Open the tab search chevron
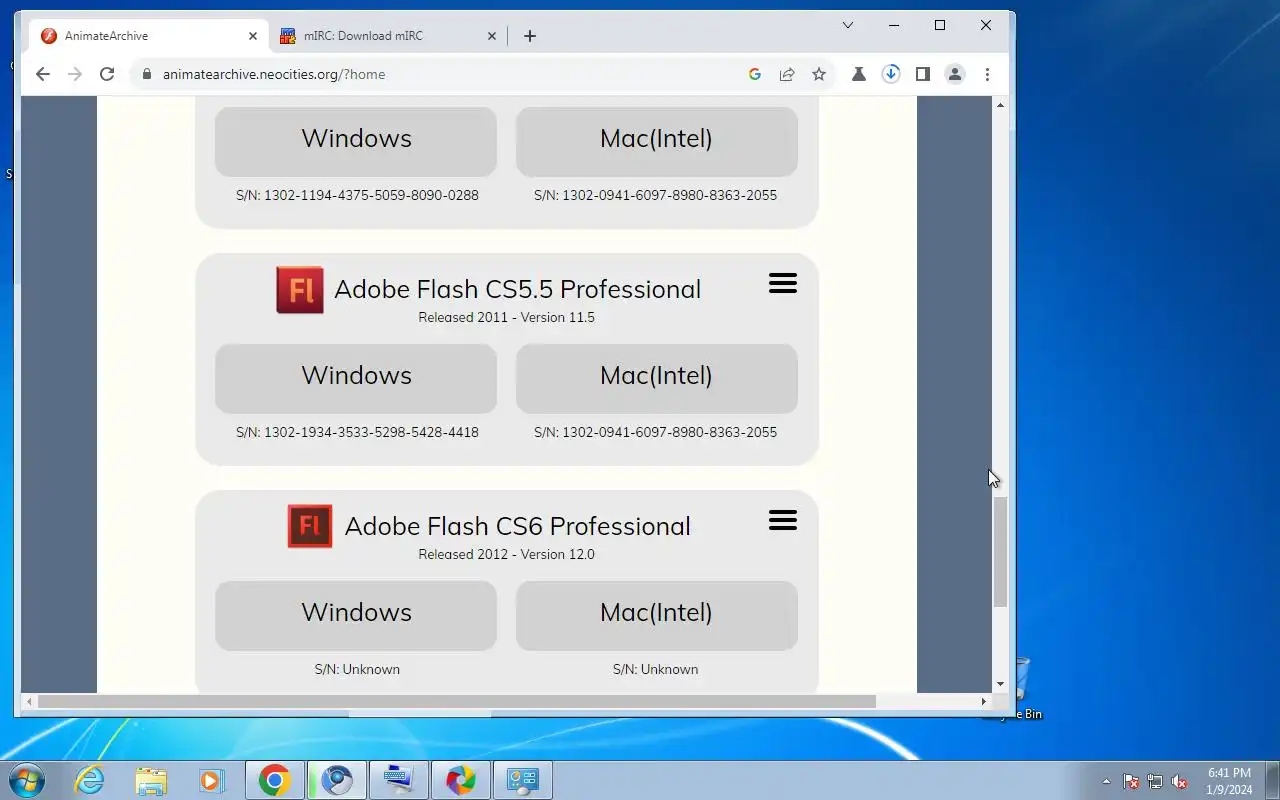Screen dimensions: 1280x800 [x=847, y=25]
